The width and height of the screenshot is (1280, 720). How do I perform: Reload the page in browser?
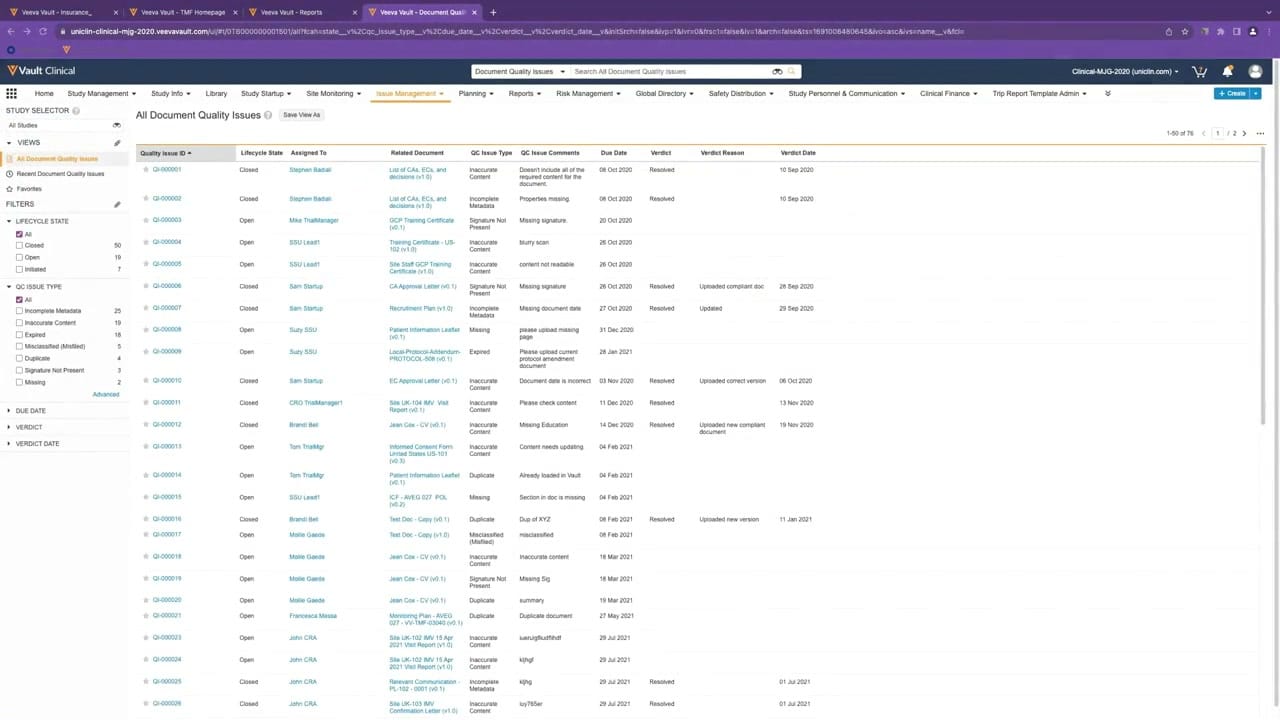coord(43,31)
